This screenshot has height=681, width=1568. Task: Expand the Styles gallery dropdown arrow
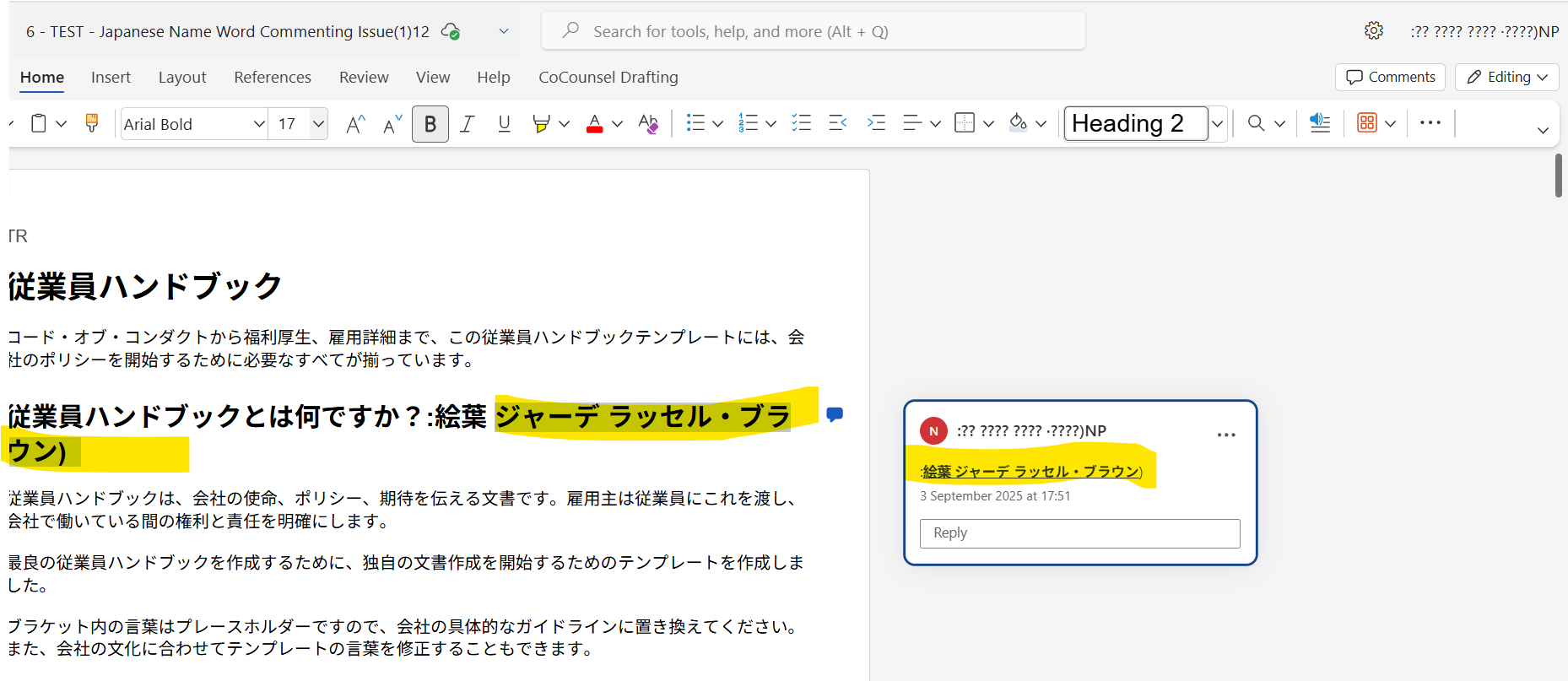tap(1218, 124)
